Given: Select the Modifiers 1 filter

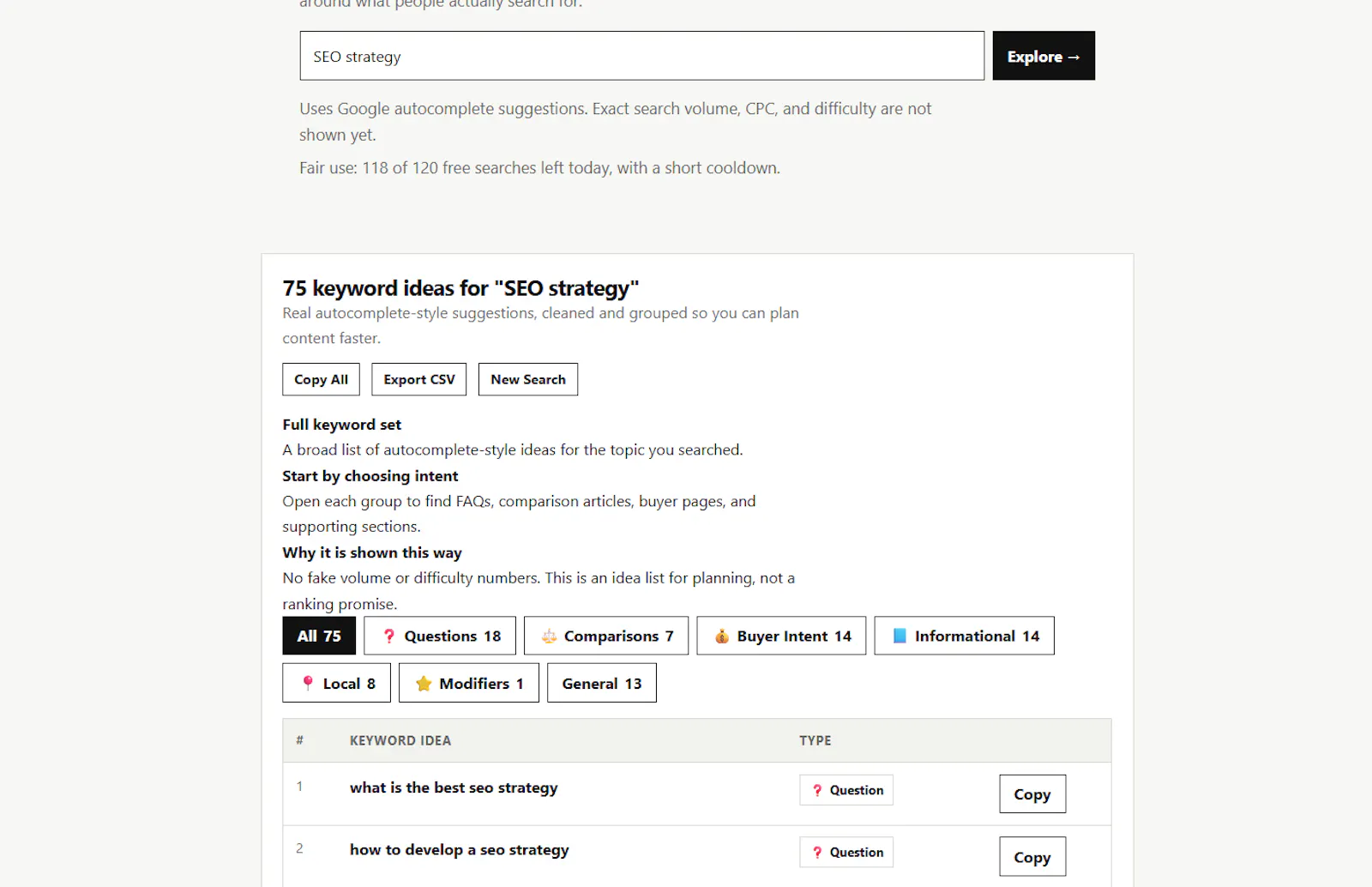Looking at the screenshot, I should [469, 683].
